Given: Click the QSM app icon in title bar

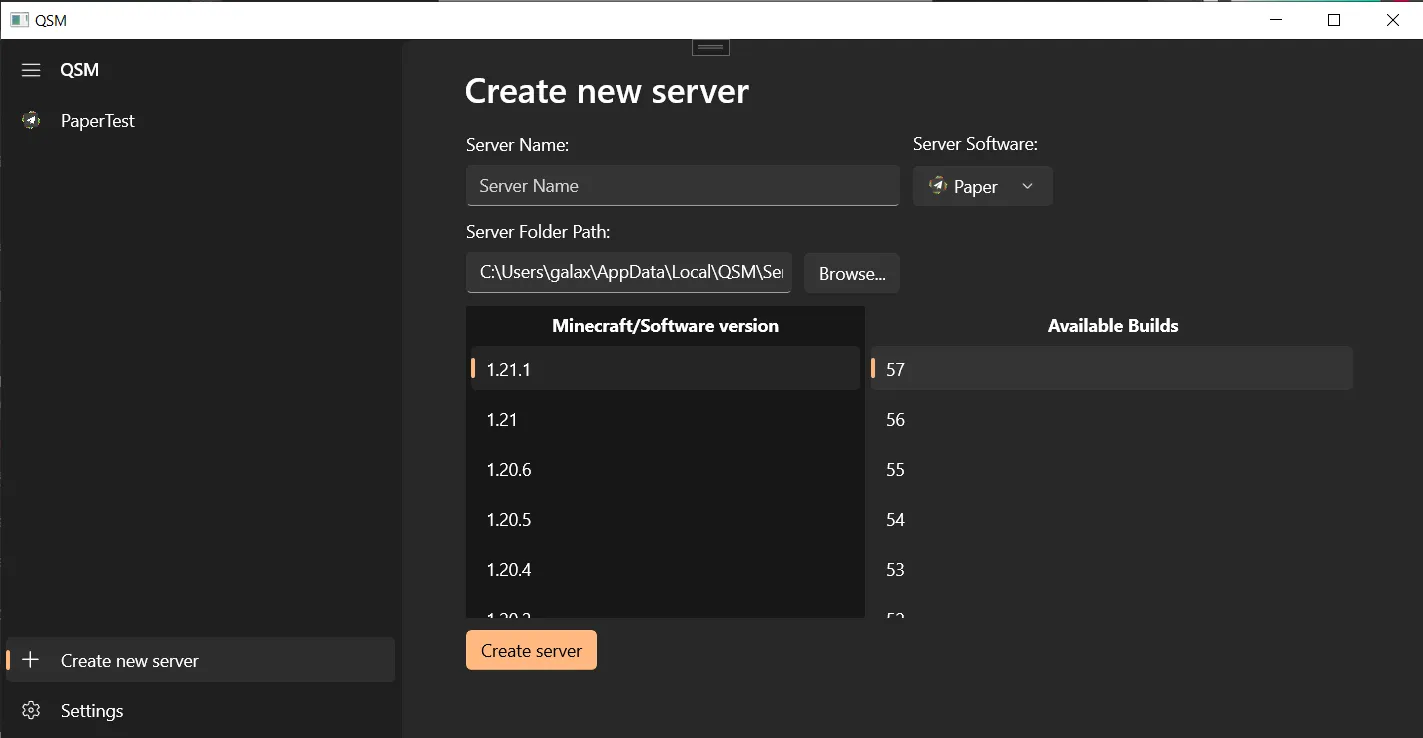Looking at the screenshot, I should coord(19,20).
